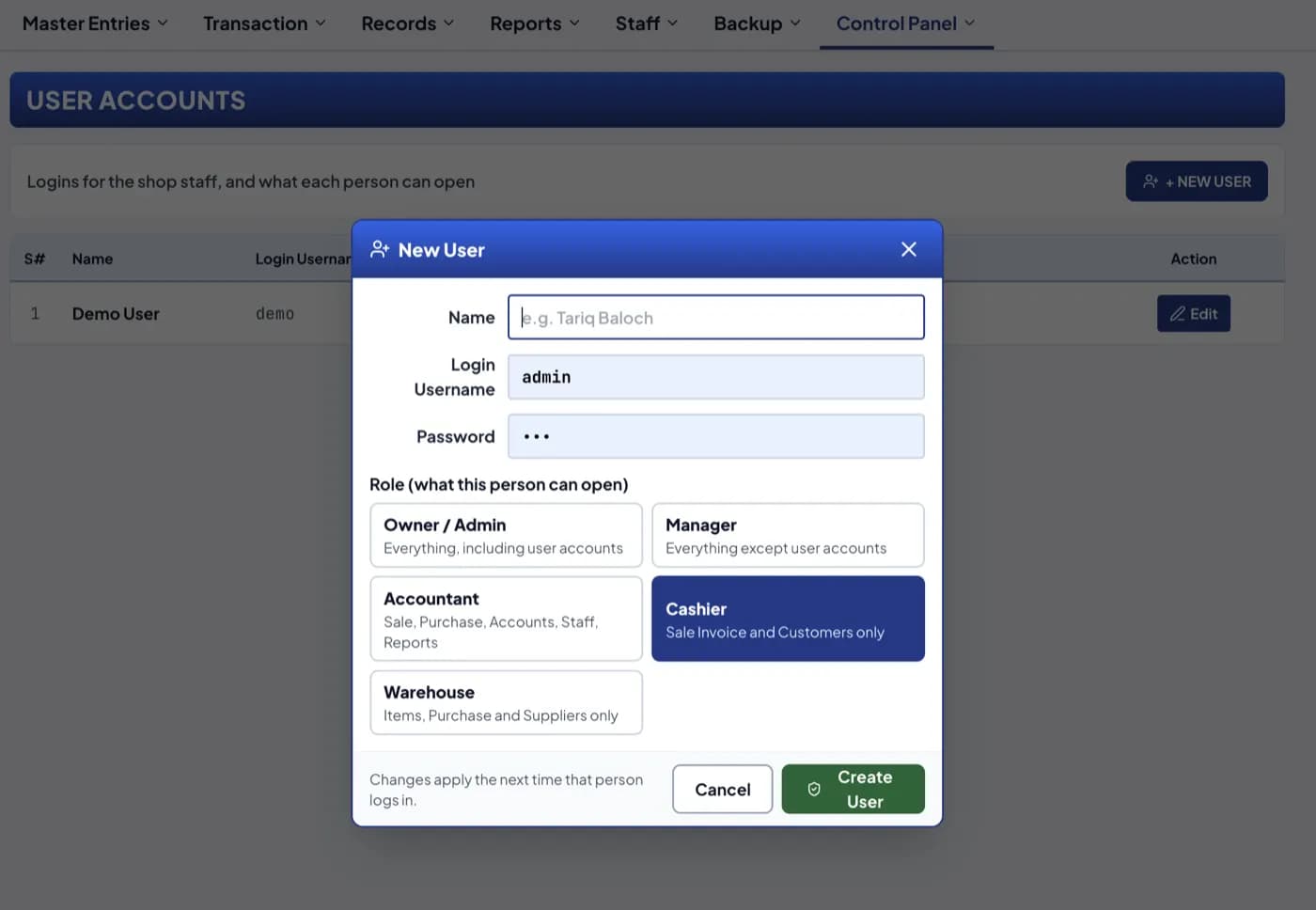Click the Password field

point(716,436)
